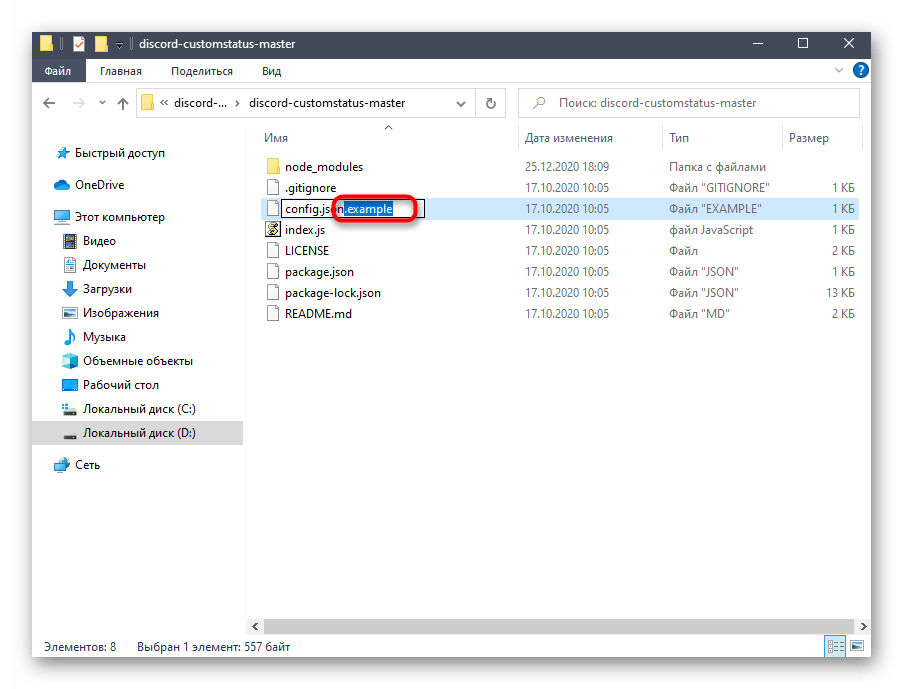Sort files by Дата изменения column
This screenshot has height=689, width=903.
(569, 138)
